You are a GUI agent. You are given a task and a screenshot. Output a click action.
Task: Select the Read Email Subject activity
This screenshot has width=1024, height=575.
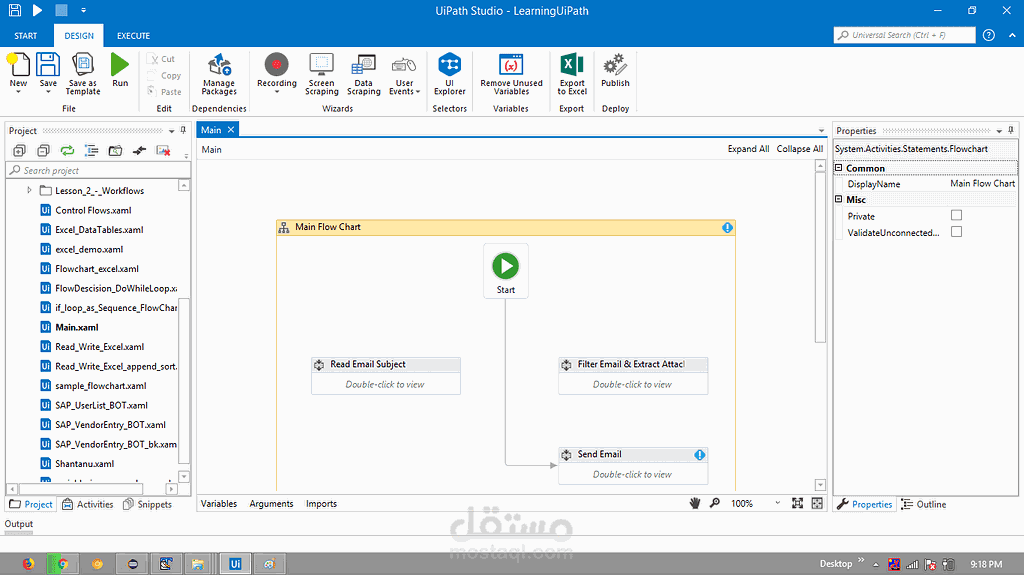click(386, 376)
